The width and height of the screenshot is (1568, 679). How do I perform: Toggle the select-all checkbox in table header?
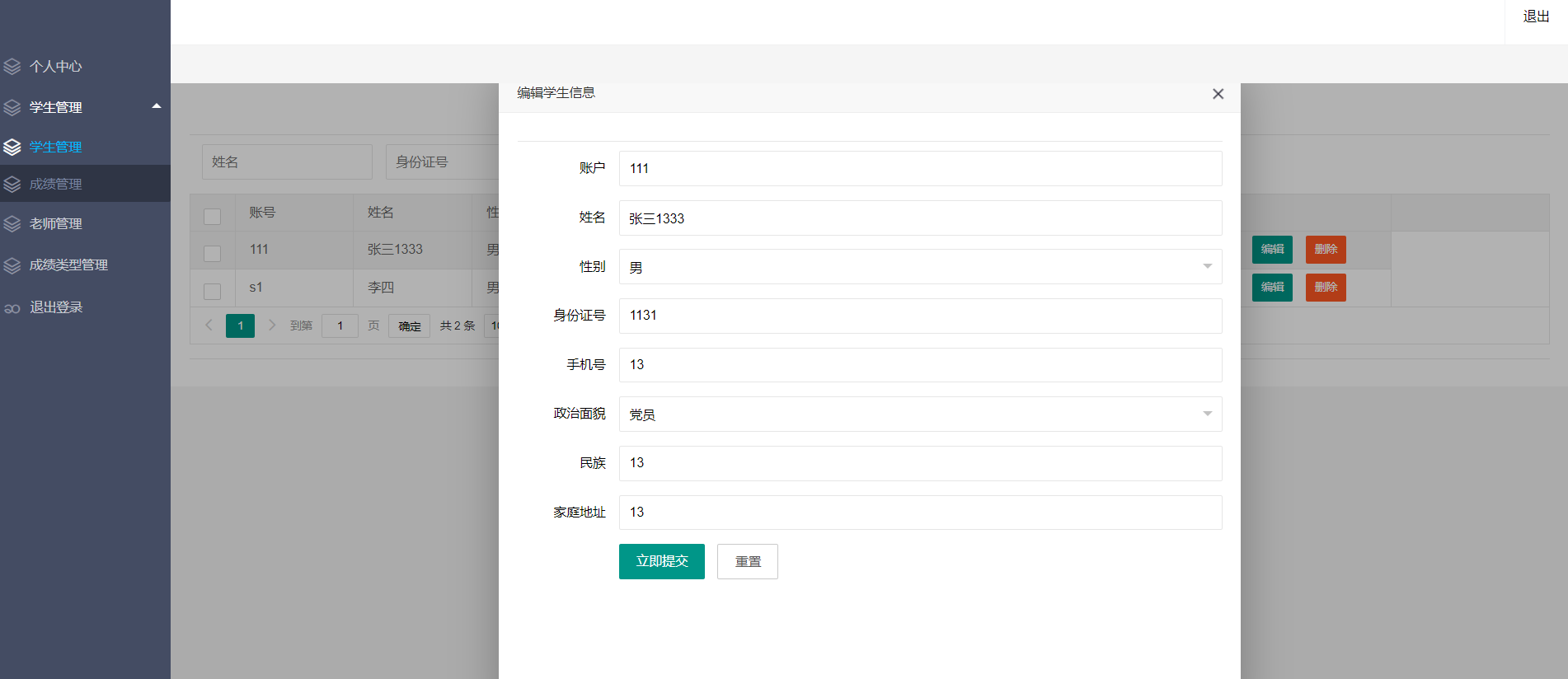click(212, 216)
